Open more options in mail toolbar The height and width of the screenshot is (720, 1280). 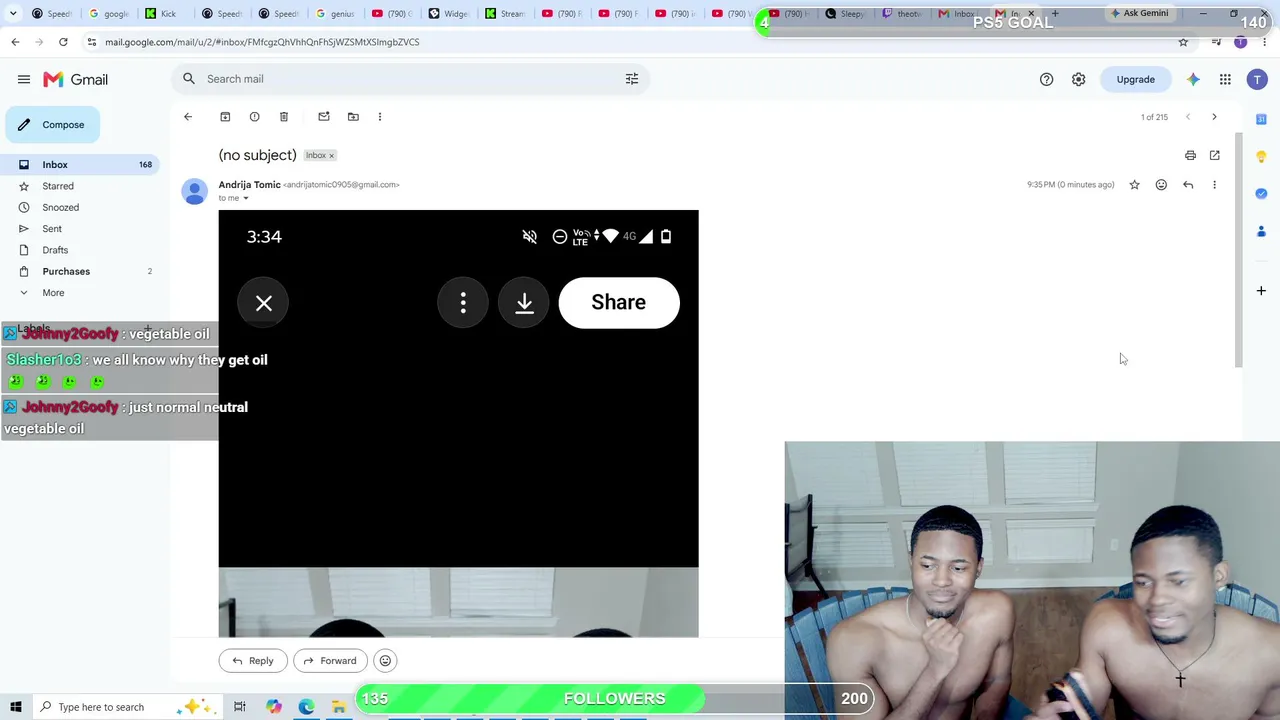click(380, 117)
